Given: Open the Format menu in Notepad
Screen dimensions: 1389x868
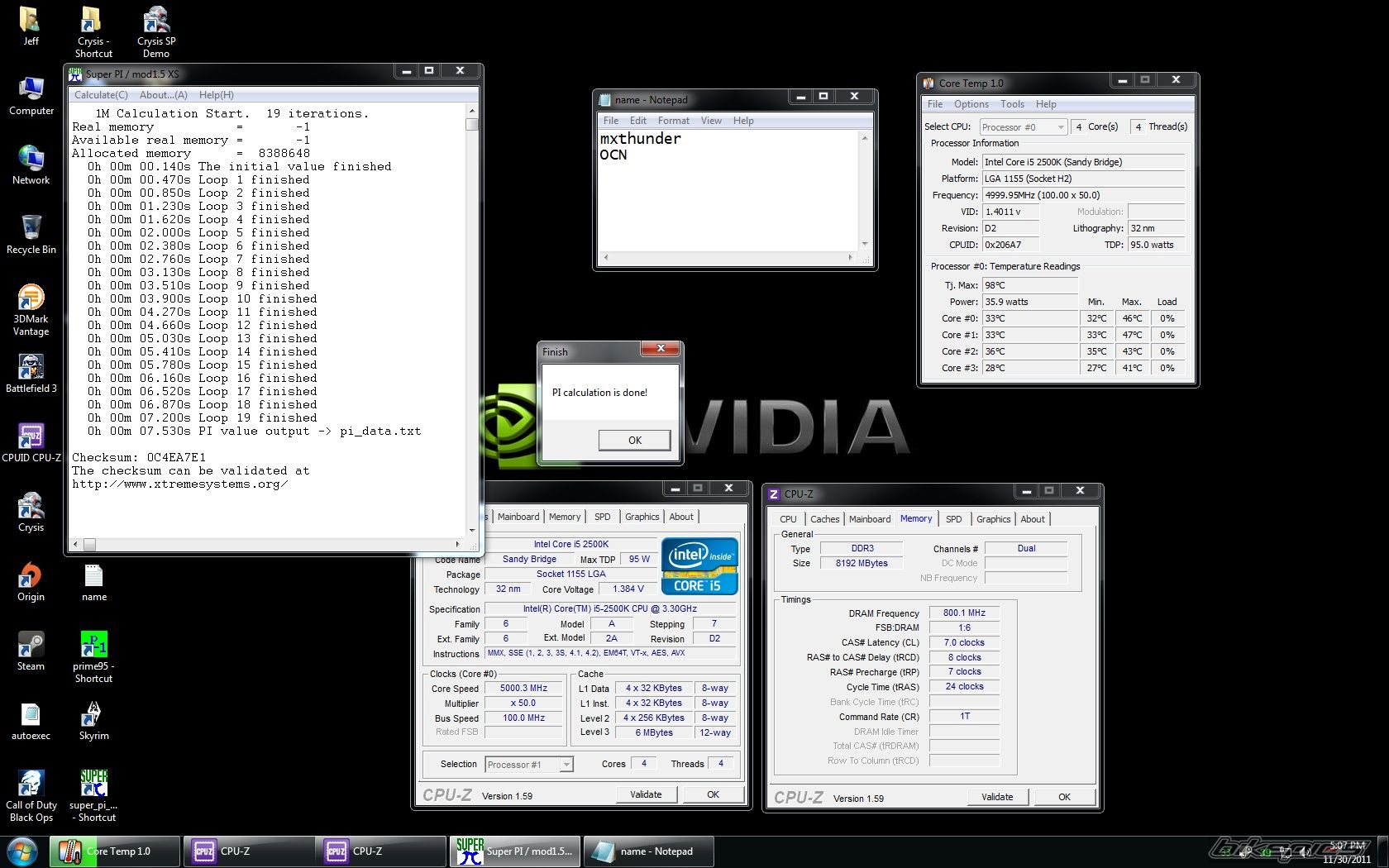Looking at the screenshot, I should (673, 121).
